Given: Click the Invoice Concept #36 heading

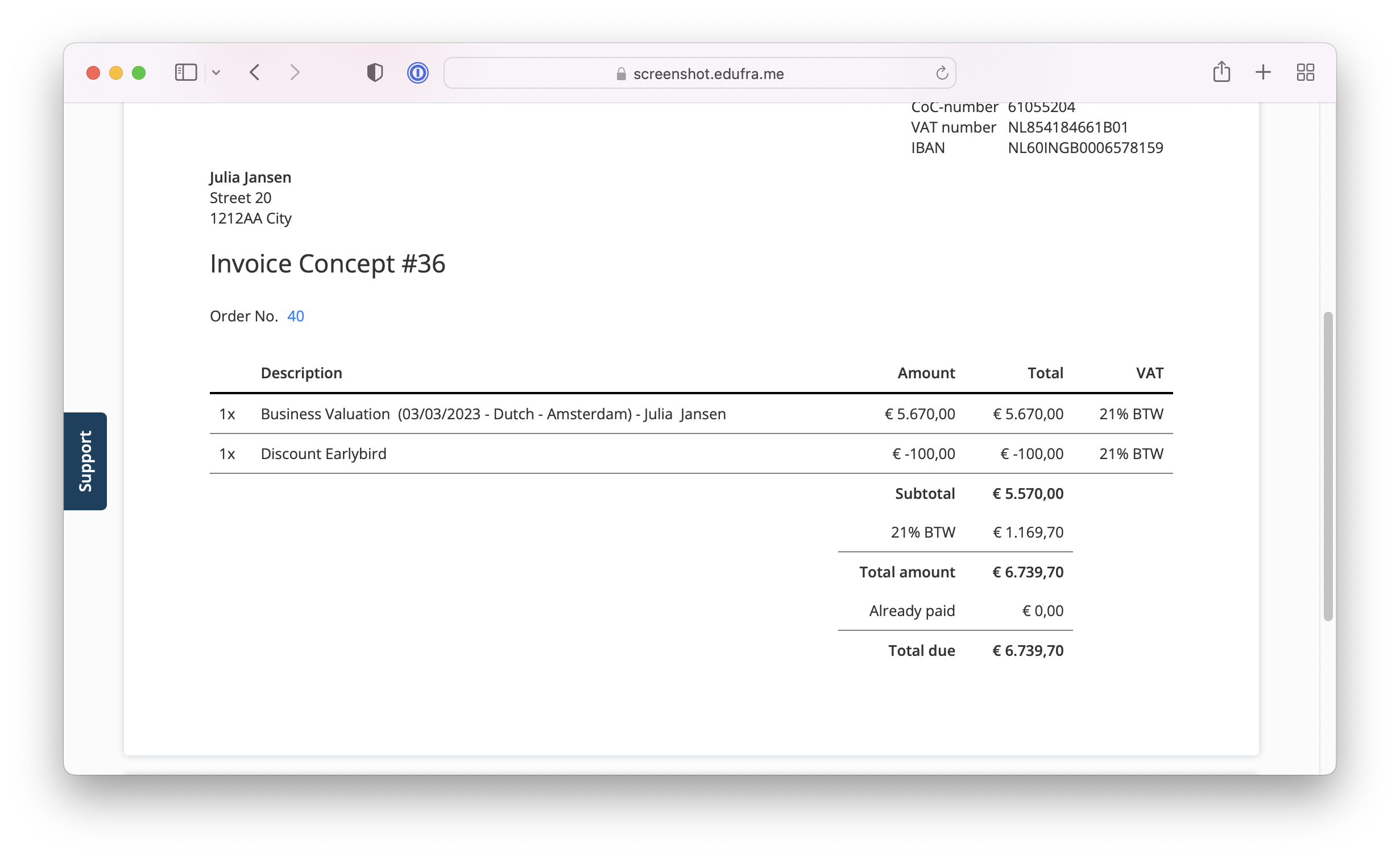Looking at the screenshot, I should click(x=328, y=264).
